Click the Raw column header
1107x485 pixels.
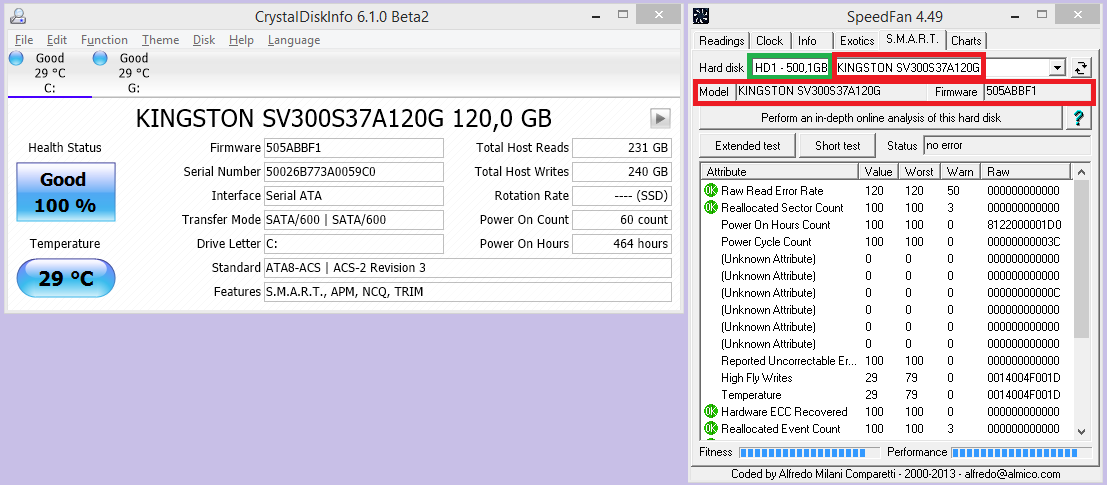tap(1026, 172)
